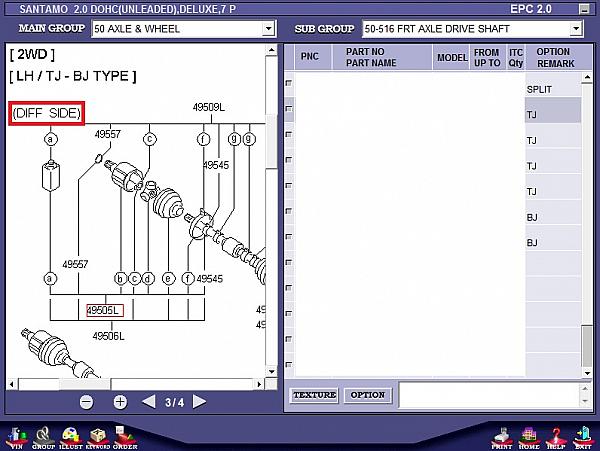Click the upper 49545 callout

[216, 165]
